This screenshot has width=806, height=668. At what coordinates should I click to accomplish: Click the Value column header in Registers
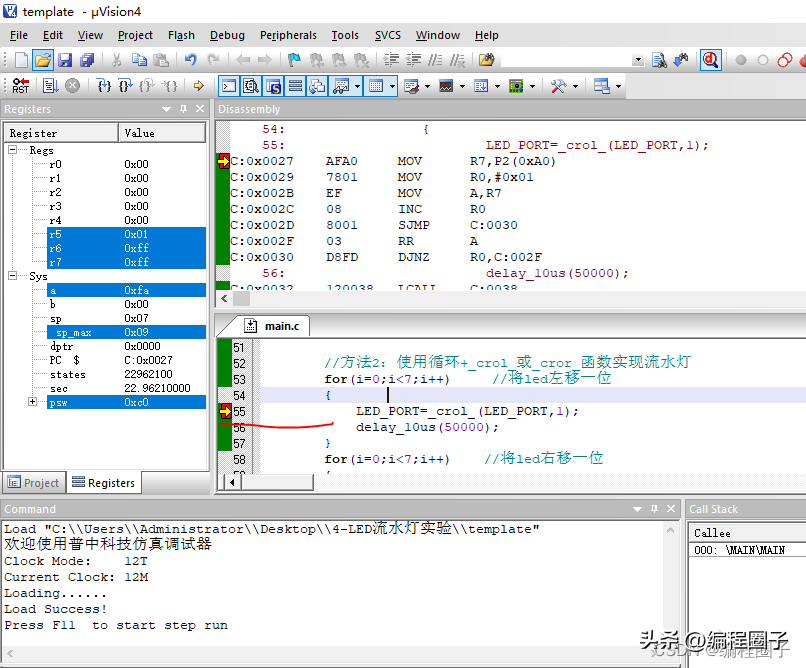pyautogui.click(x=140, y=133)
